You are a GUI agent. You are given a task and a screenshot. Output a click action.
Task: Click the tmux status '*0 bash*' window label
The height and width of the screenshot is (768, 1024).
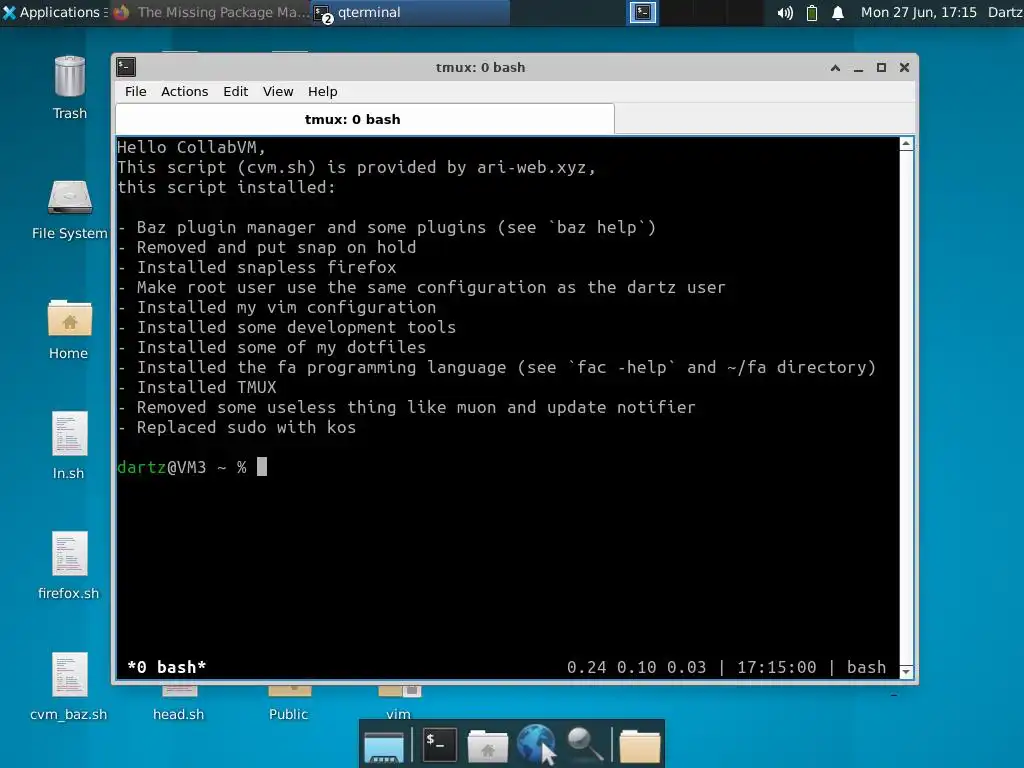click(x=167, y=667)
